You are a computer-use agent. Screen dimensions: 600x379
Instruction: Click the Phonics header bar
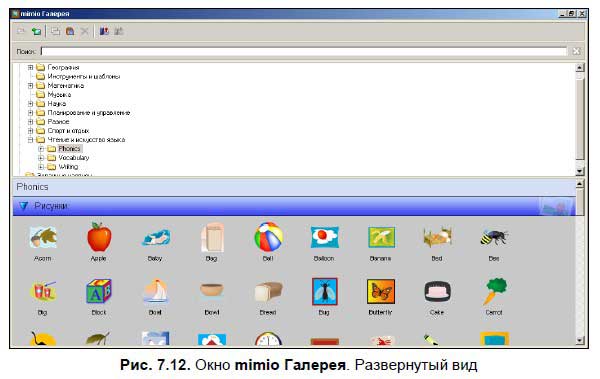(x=294, y=187)
